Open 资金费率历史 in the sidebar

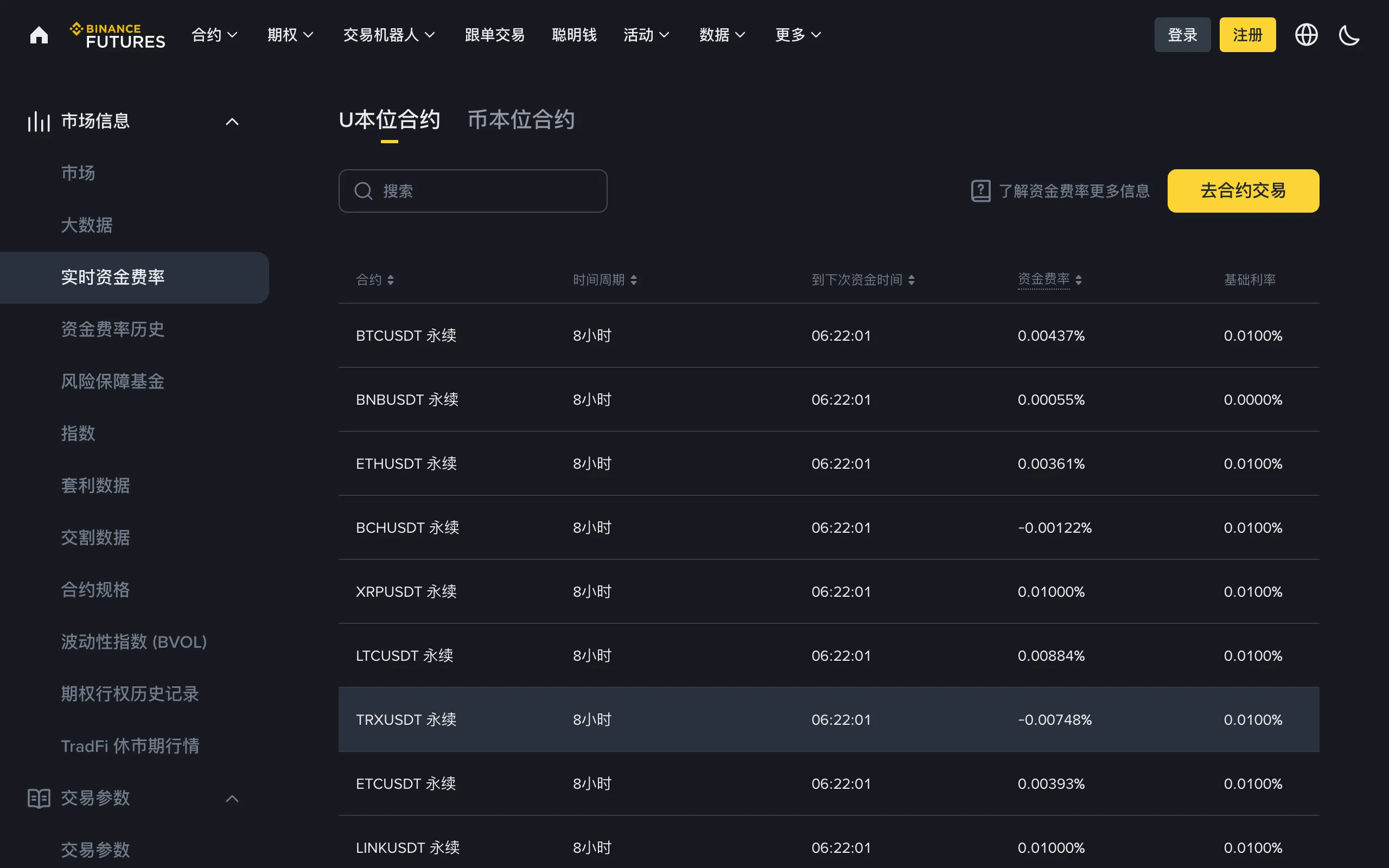[x=112, y=329]
